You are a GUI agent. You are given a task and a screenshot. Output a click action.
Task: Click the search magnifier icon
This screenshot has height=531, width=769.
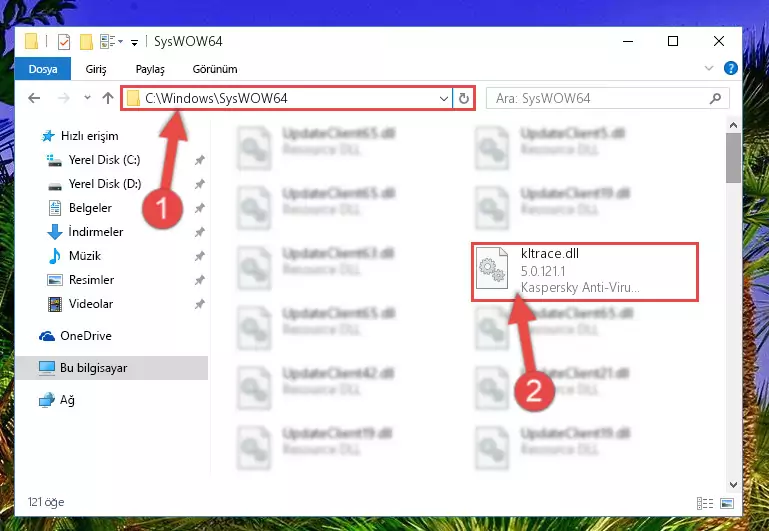pos(716,99)
